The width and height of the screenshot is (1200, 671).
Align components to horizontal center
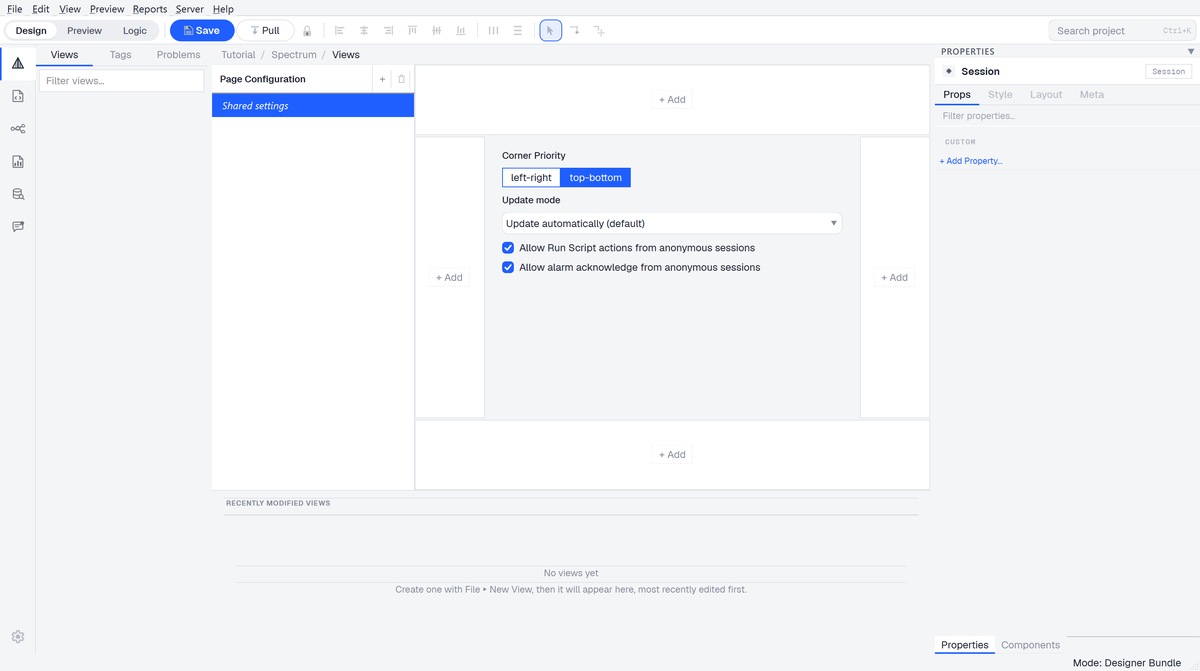[x=364, y=31]
